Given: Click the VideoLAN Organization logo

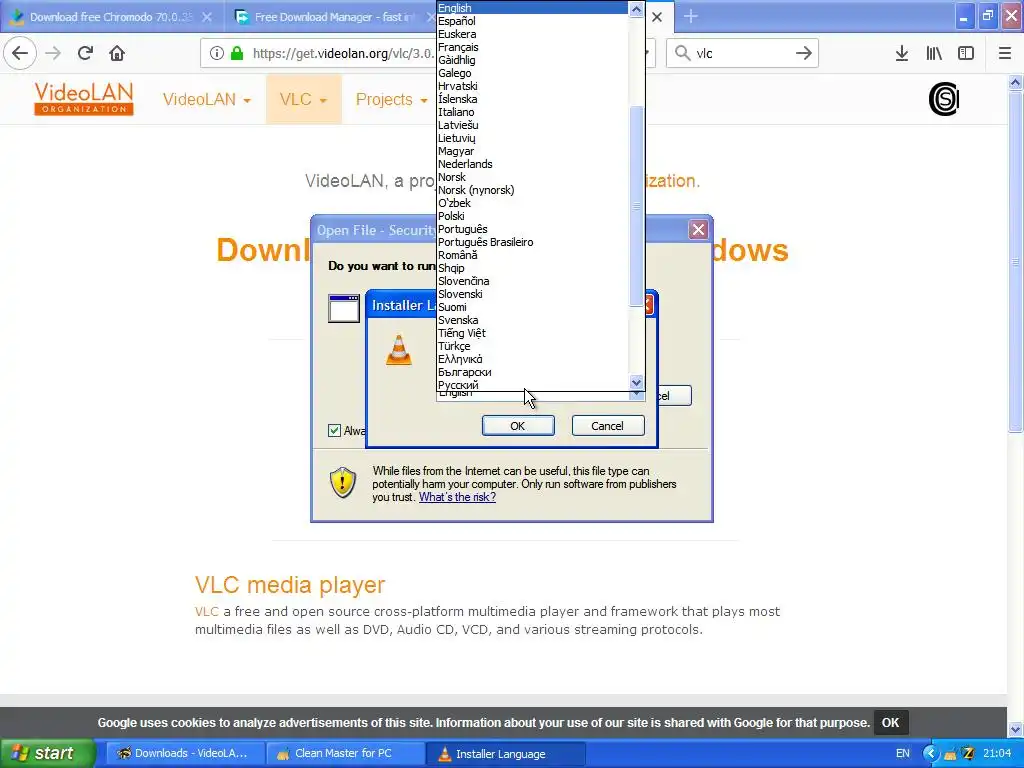Looking at the screenshot, I should click(84, 99).
